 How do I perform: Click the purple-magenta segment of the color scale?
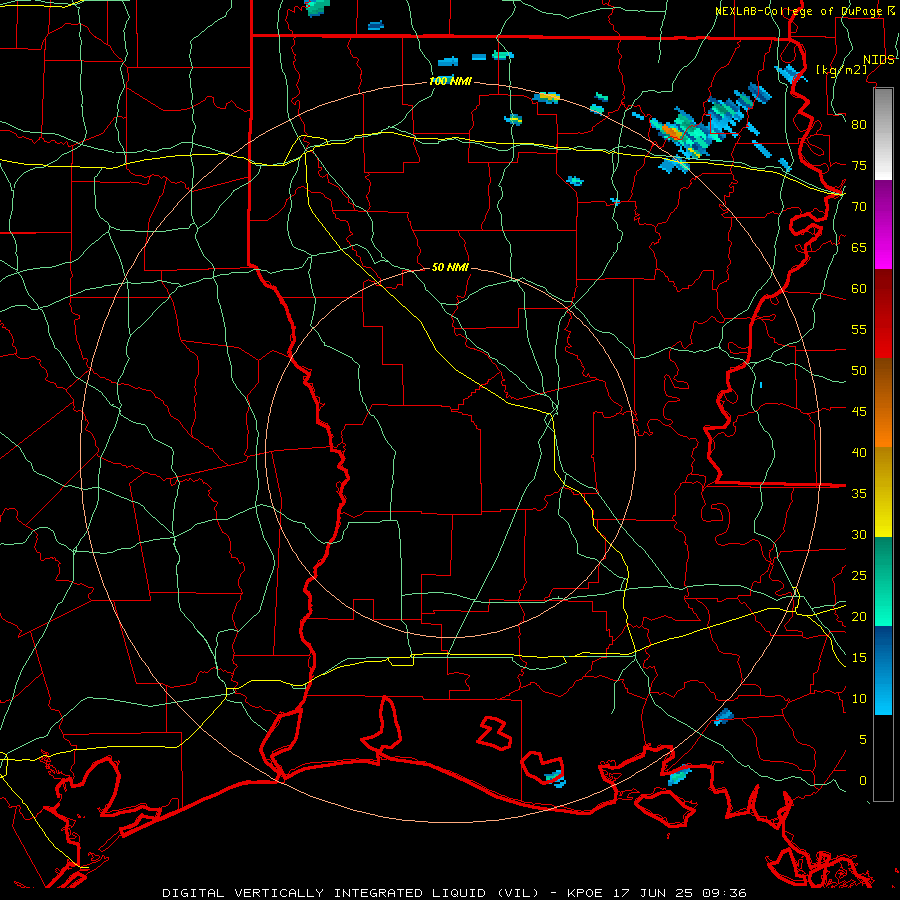click(883, 224)
